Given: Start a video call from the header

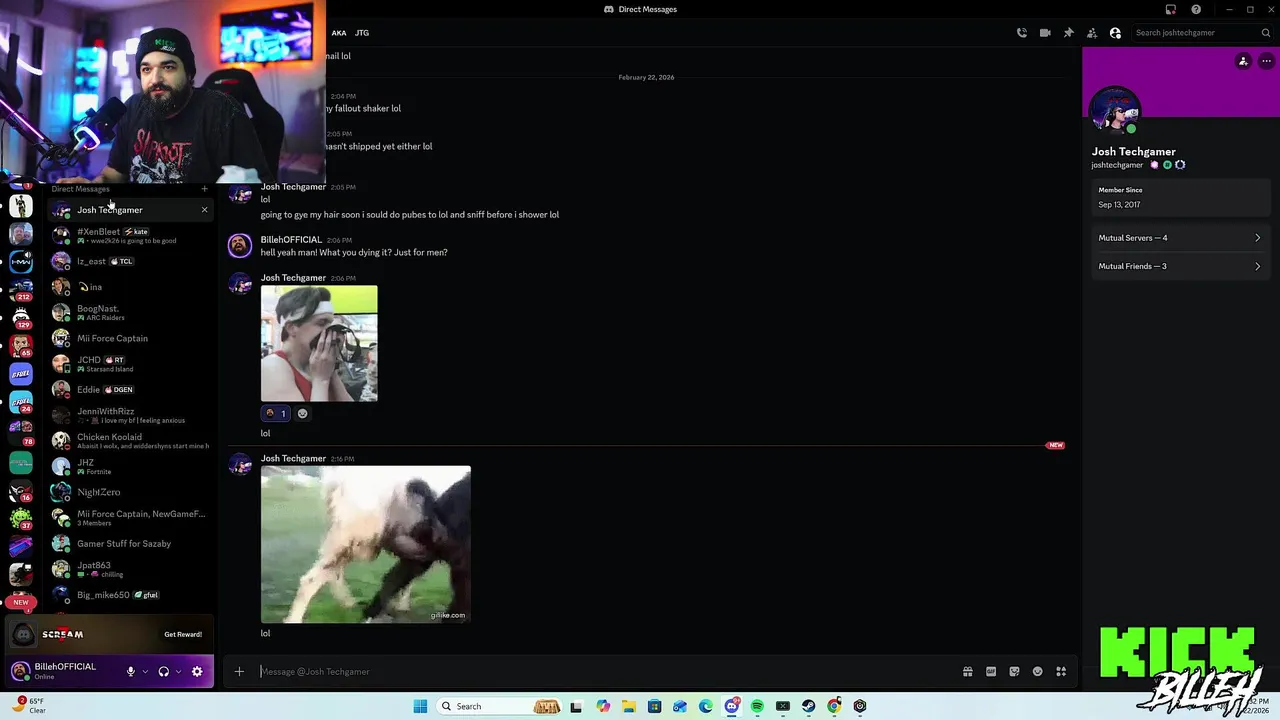Looking at the screenshot, I should [x=1045, y=33].
